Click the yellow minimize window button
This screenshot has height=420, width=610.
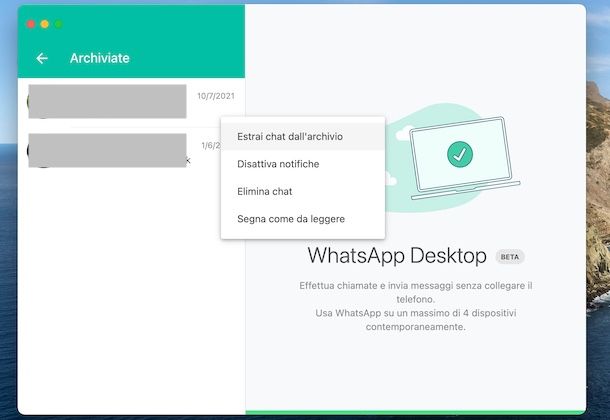pyautogui.click(x=45, y=24)
